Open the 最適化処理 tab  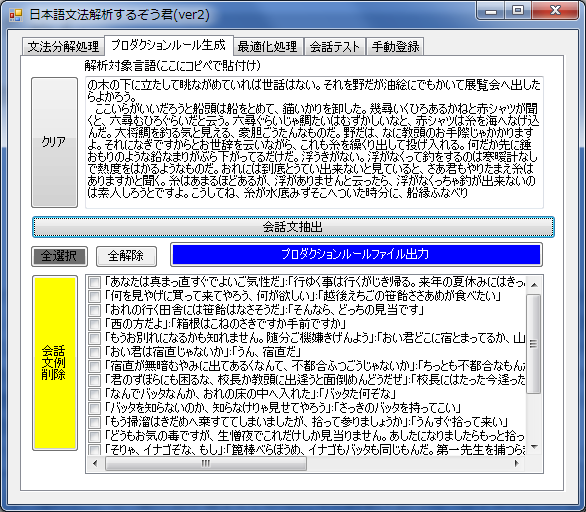[x=267, y=47]
